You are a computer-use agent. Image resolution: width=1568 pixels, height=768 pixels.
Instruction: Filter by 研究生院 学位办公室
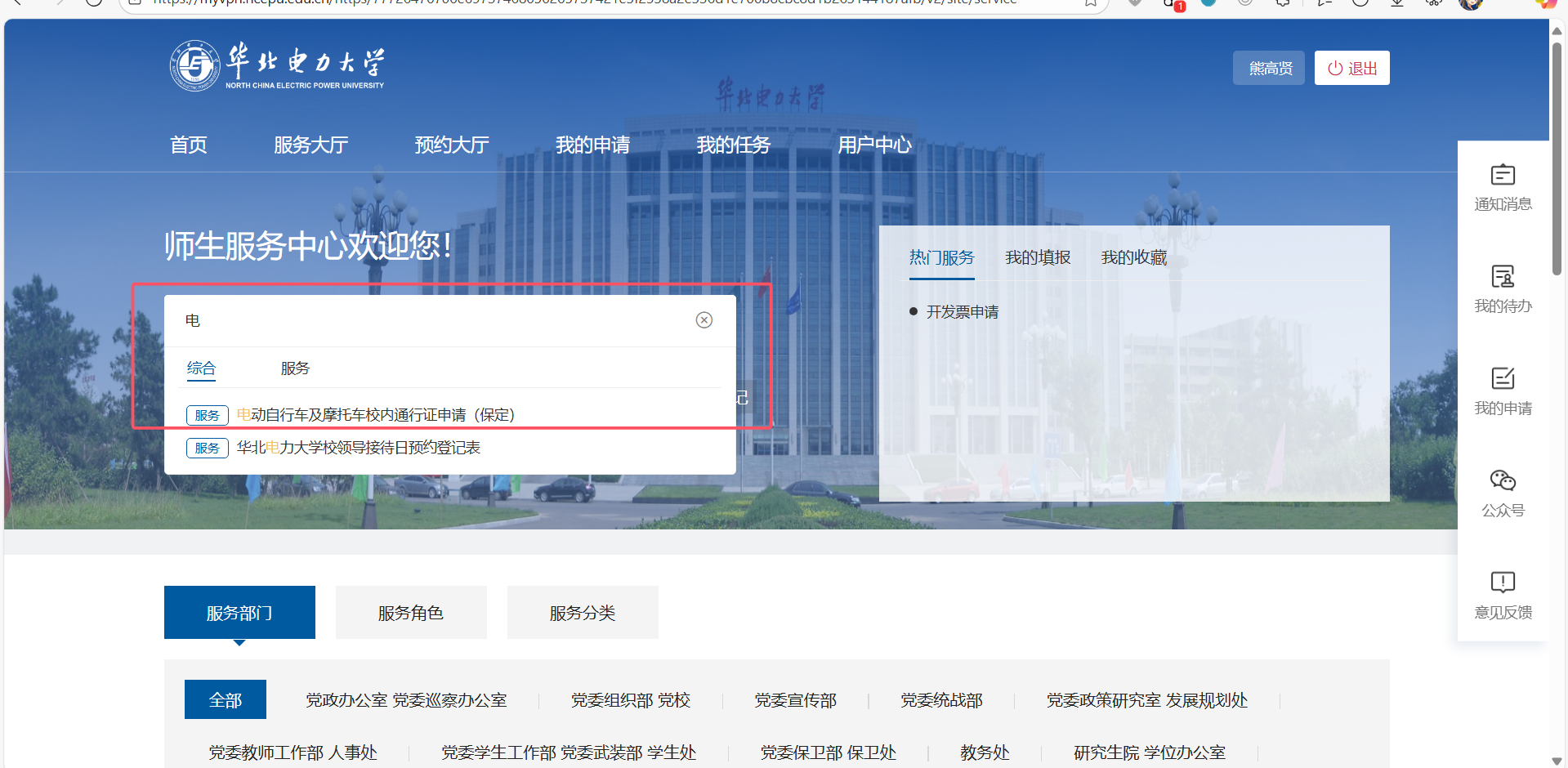click(1149, 752)
